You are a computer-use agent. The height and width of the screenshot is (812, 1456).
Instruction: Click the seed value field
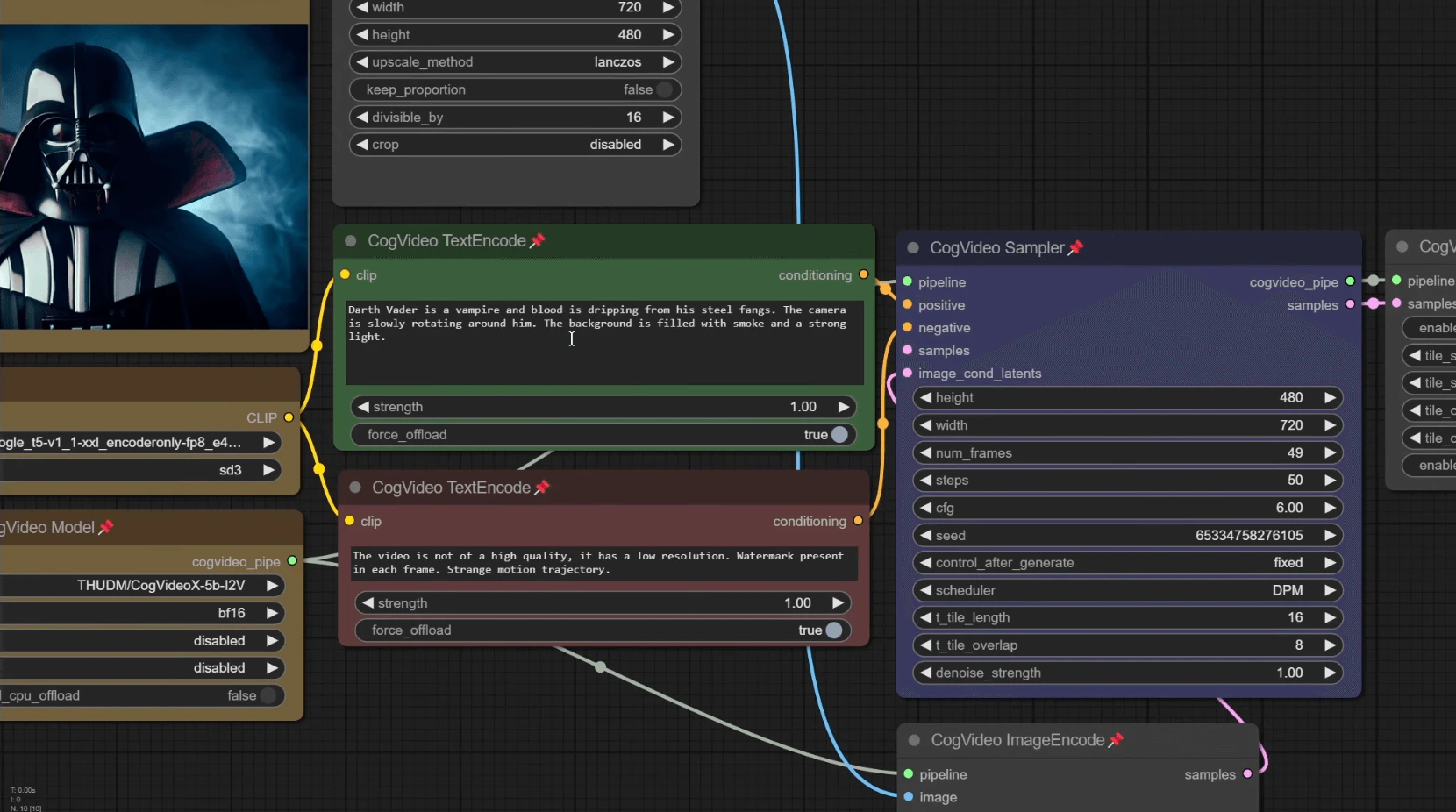(1128, 536)
